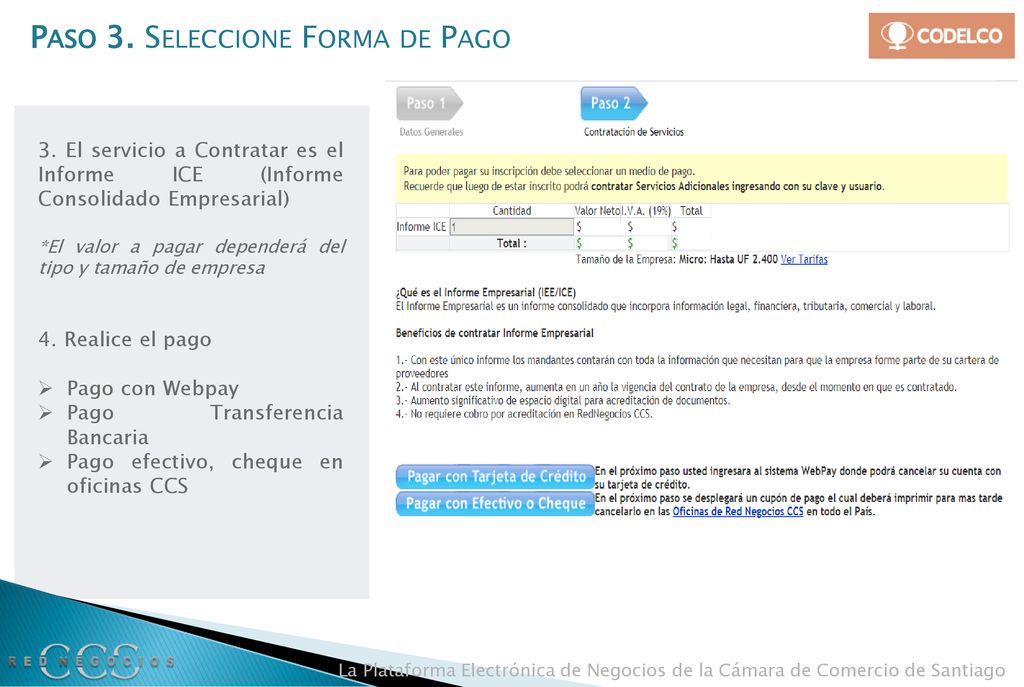Click 'Pago con Webpay' bullet text
Screen dimensions: 1024x687
(x=153, y=389)
